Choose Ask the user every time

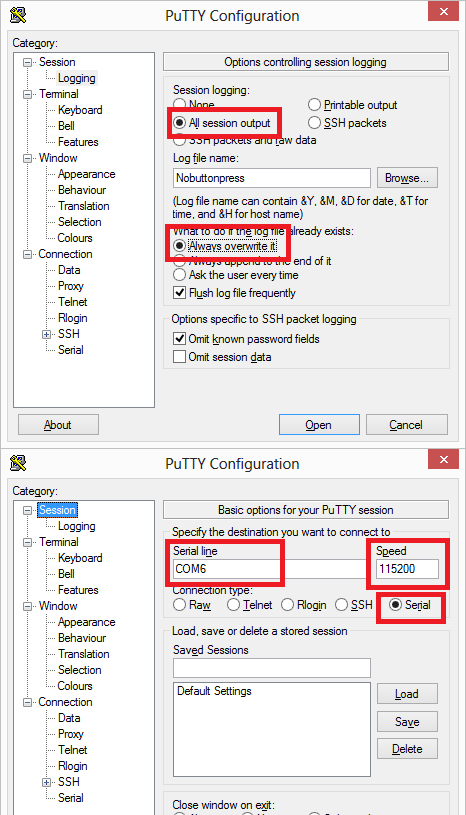(x=179, y=275)
